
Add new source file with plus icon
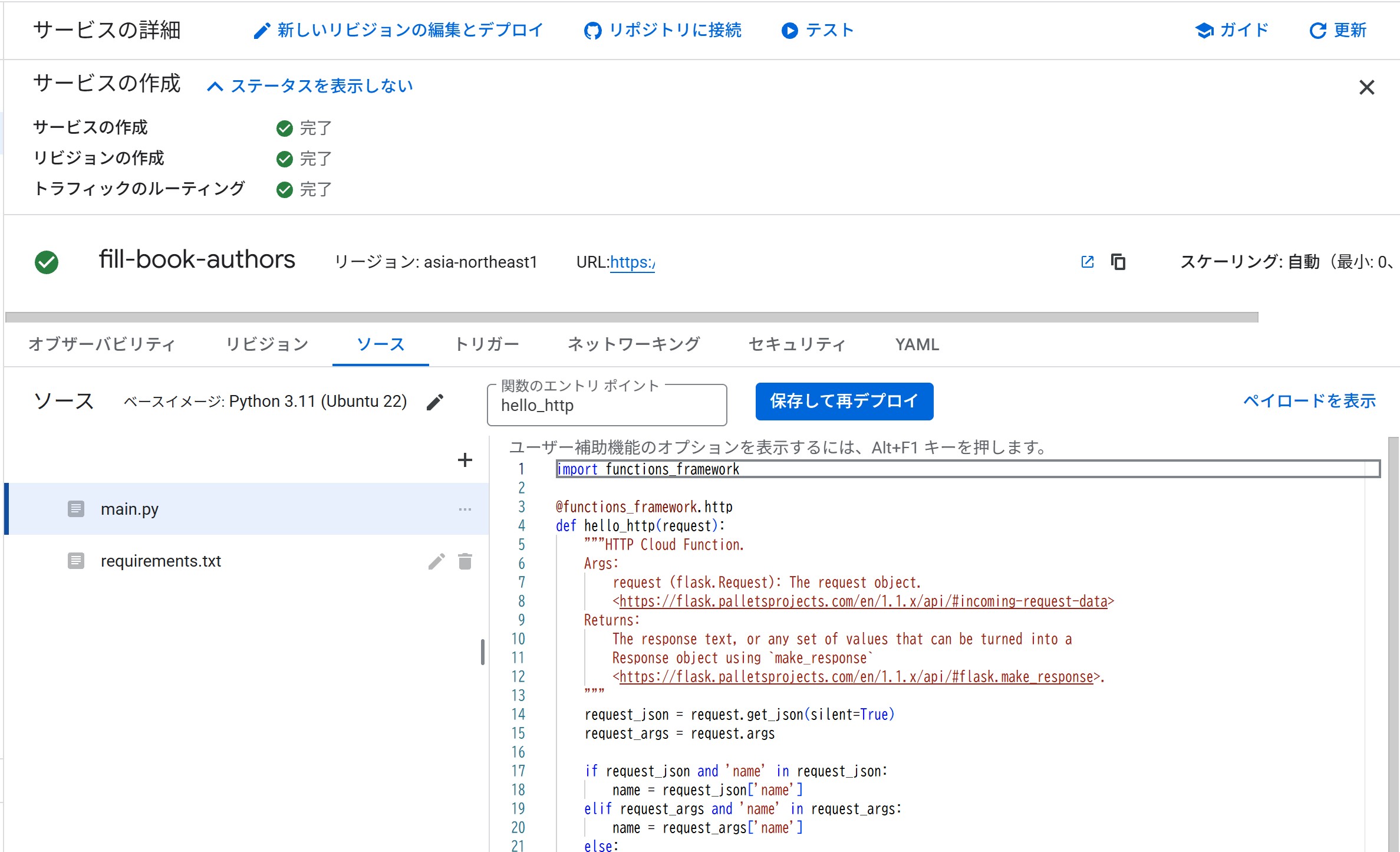[465, 460]
